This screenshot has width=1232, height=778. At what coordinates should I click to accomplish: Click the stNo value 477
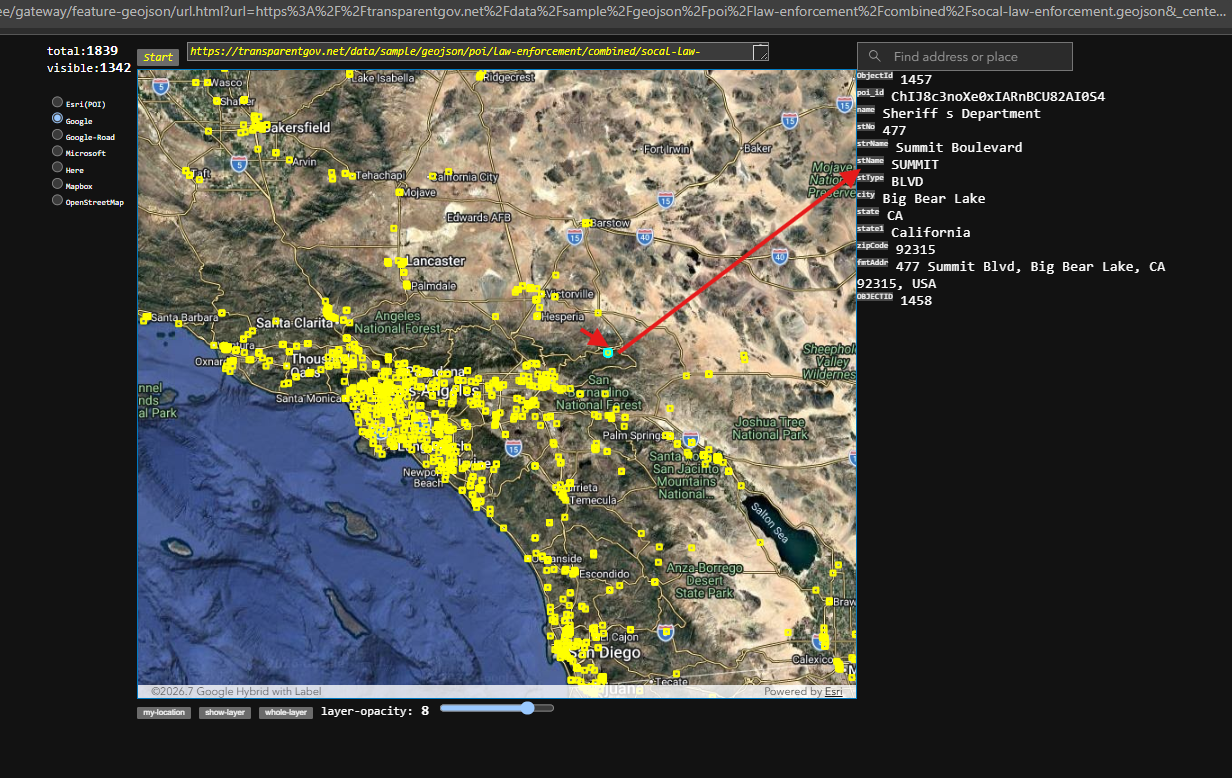point(894,130)
